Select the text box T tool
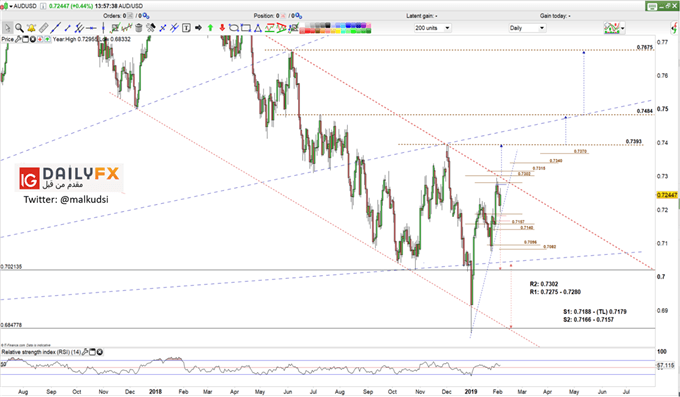 (x=186, y=28)
